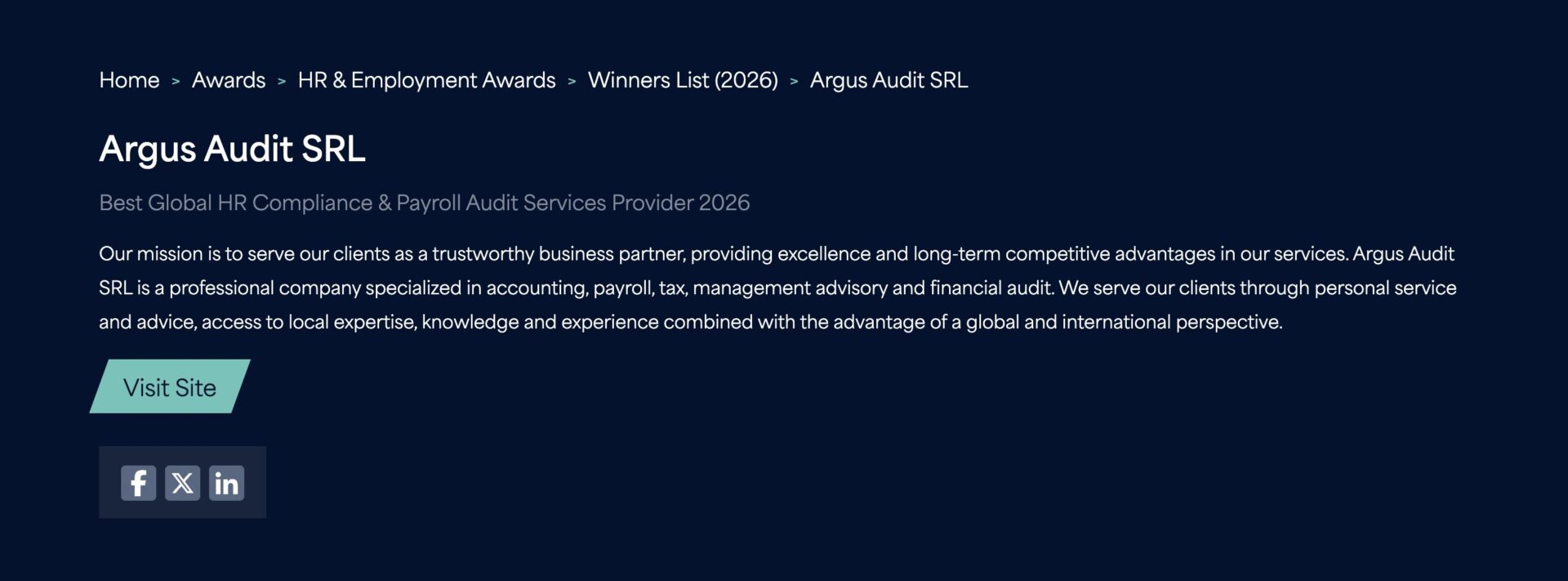Navigate to HR & Employment Awards
This screenshot has height=581, width=1568.
426,80
